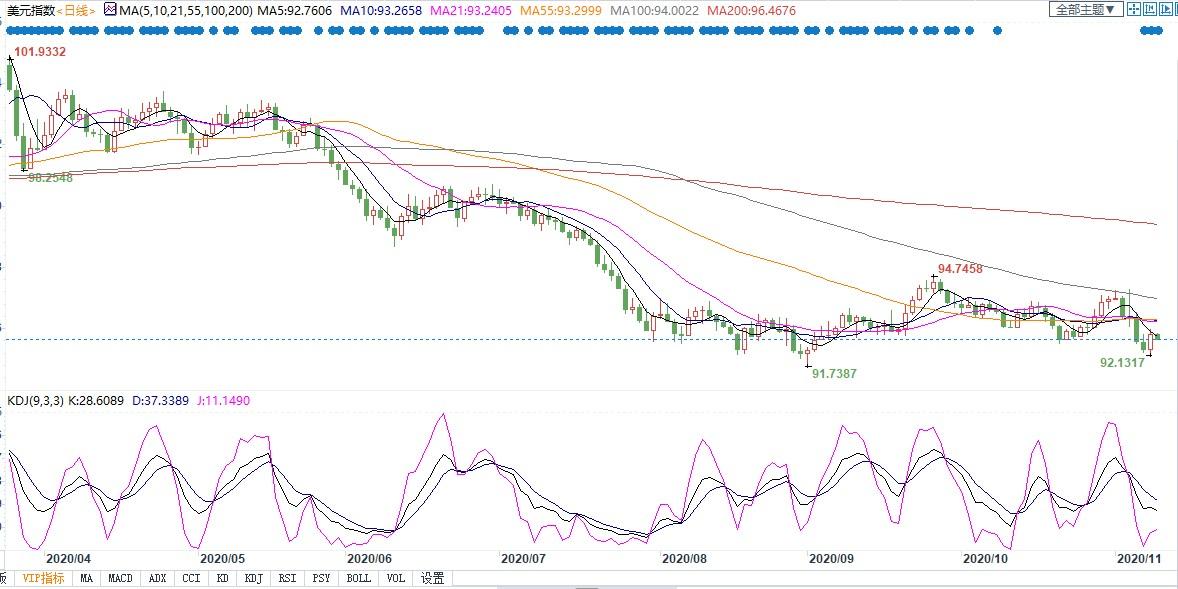Switch to the VIP指标 tab
This screenshot has width=1178, height=589.
(43, 578)
